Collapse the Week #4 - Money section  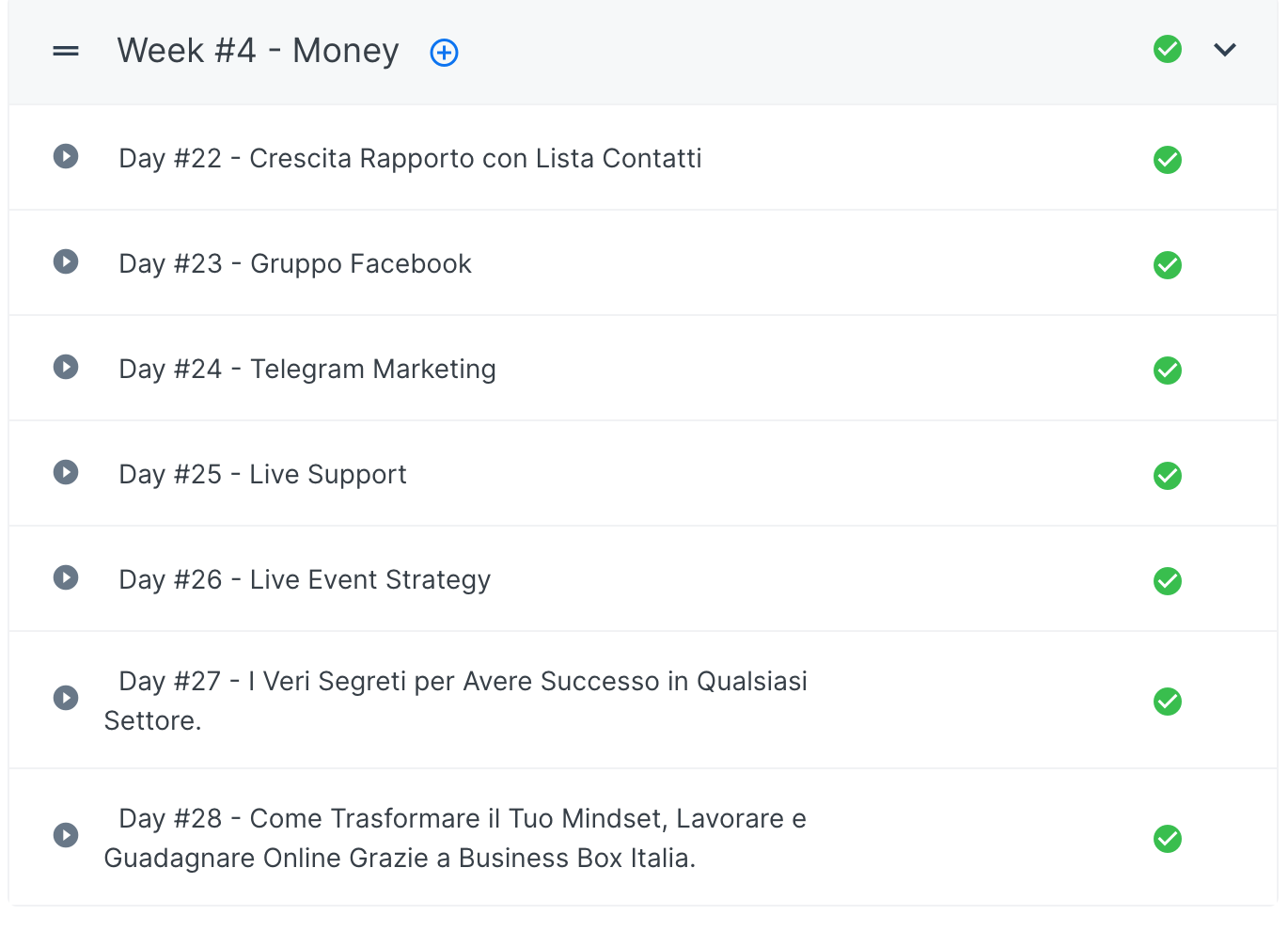tap(1224, 50)
